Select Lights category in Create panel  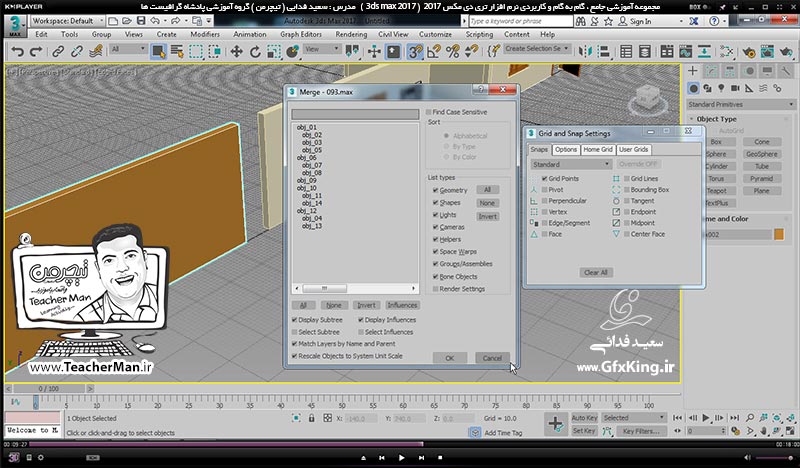pos(721,88)
